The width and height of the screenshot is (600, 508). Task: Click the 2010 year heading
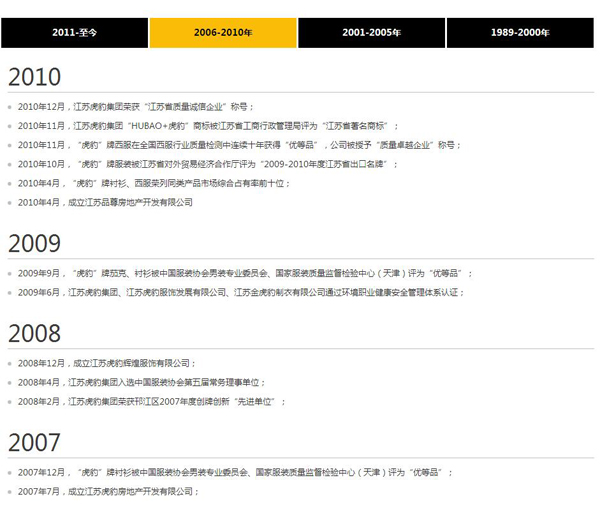pos(34,77)
